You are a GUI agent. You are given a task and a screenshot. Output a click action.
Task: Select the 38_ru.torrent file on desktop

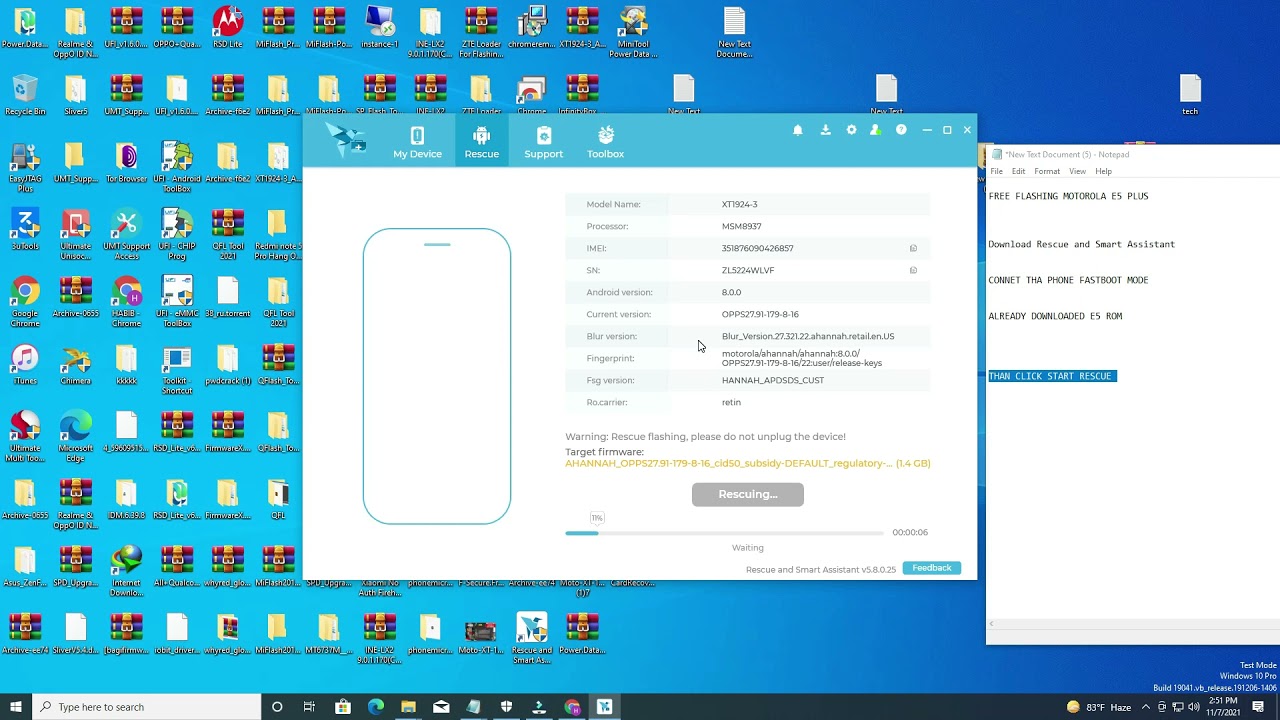(228, 297)
